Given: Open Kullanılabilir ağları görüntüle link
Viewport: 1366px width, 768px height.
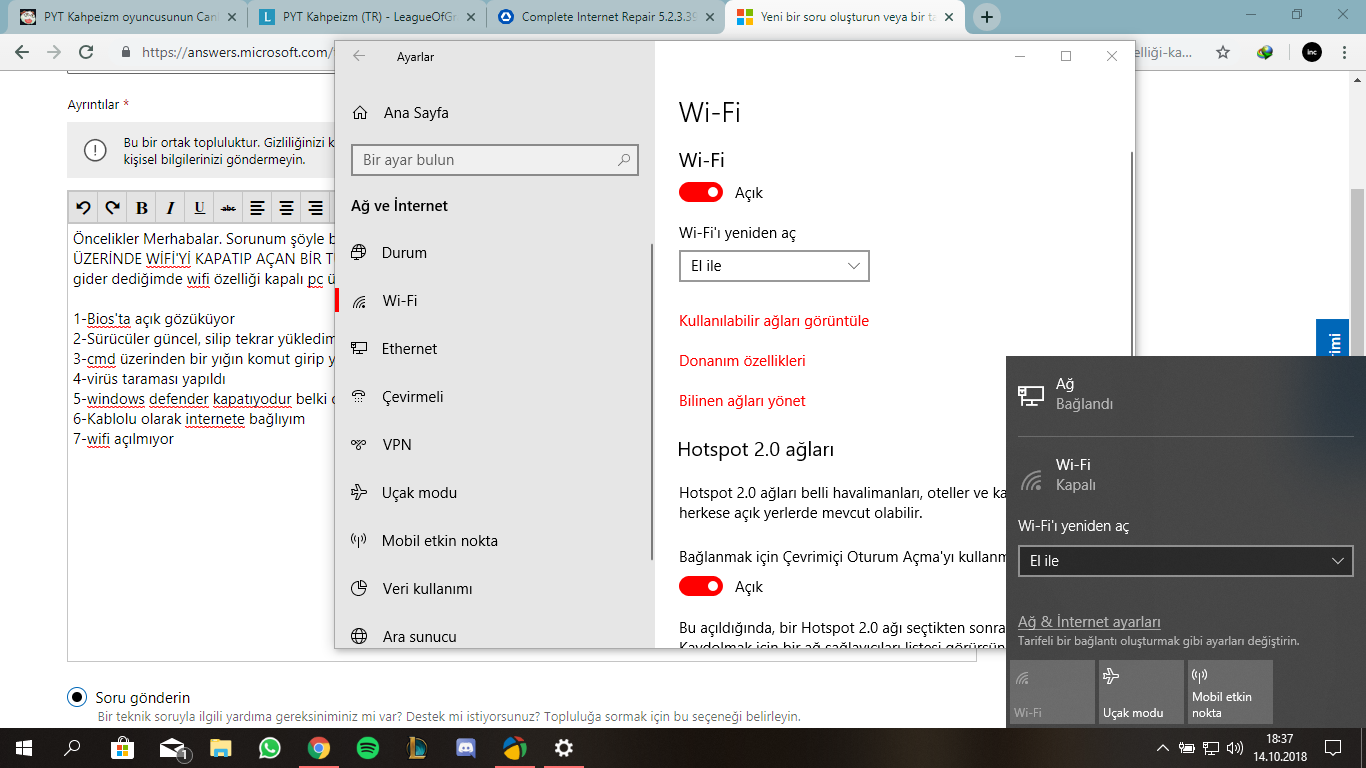Looking at the screenshot, I should pos(775,320).
